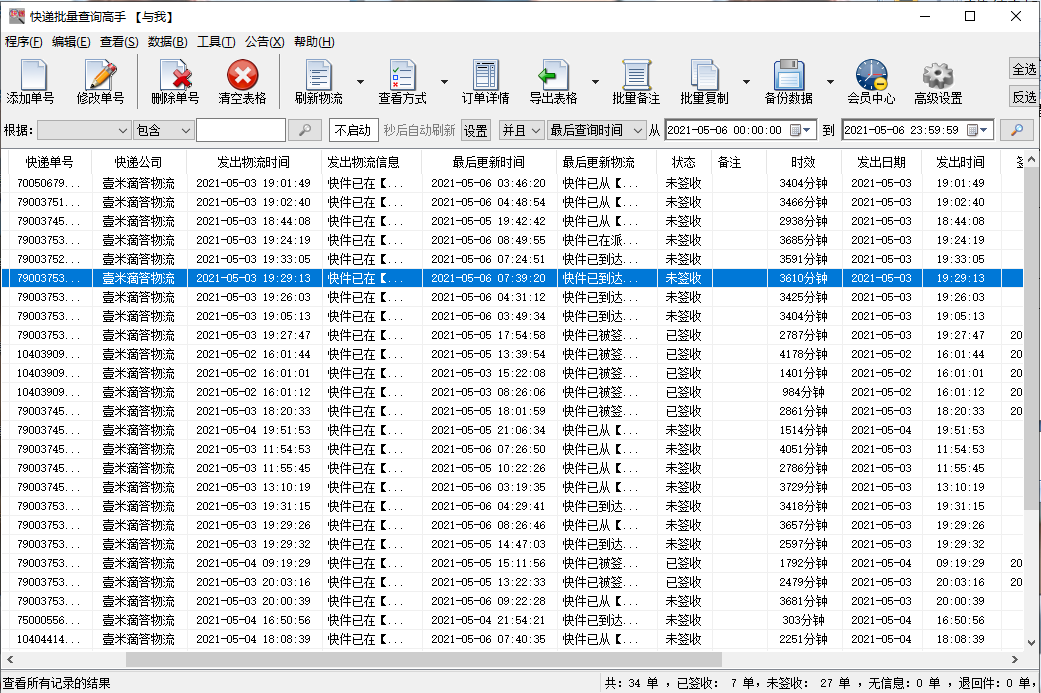Screen dimensions: 1041x693
Task: Click the date range search magnifier button
Action: pyautogui.click(x=1016, y=130)
